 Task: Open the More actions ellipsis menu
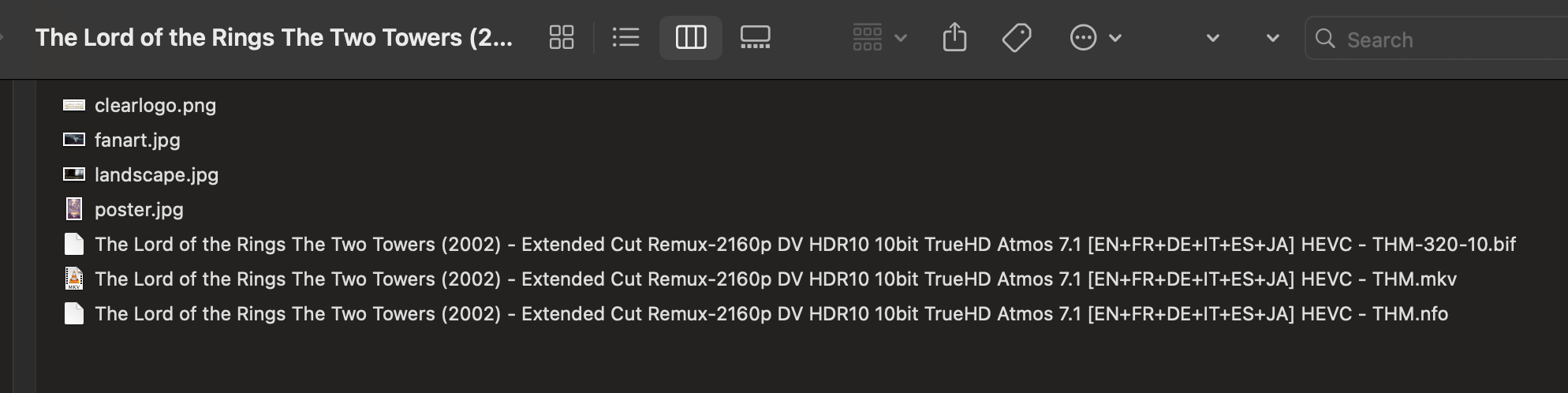(1095, 37)
